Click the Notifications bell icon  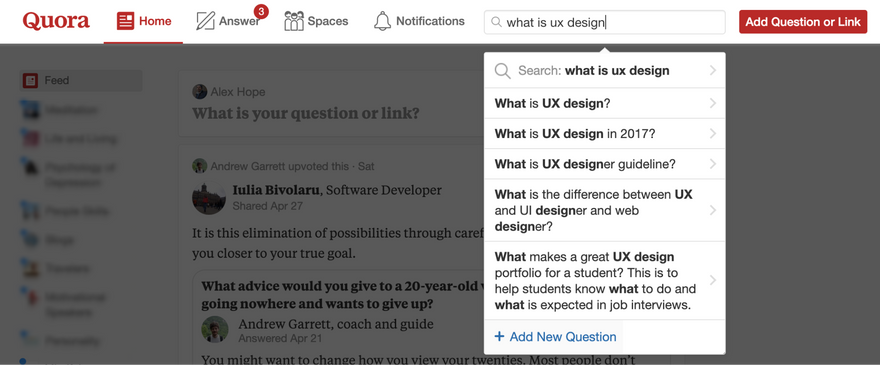tap(382, 21)
